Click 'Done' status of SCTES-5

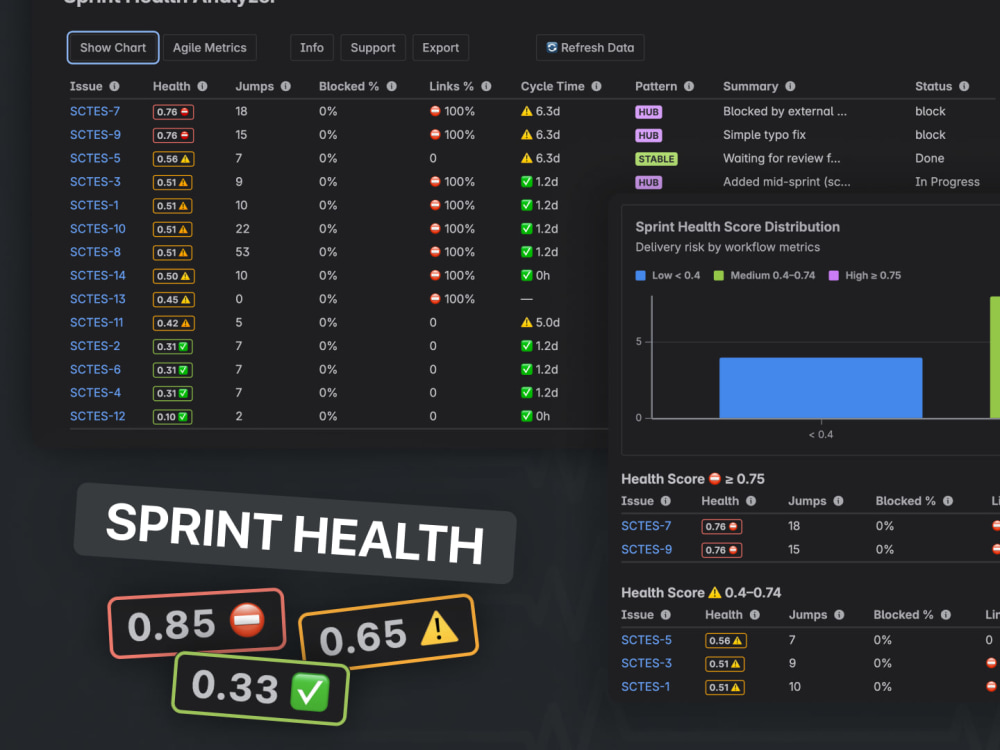click(930, 158)
